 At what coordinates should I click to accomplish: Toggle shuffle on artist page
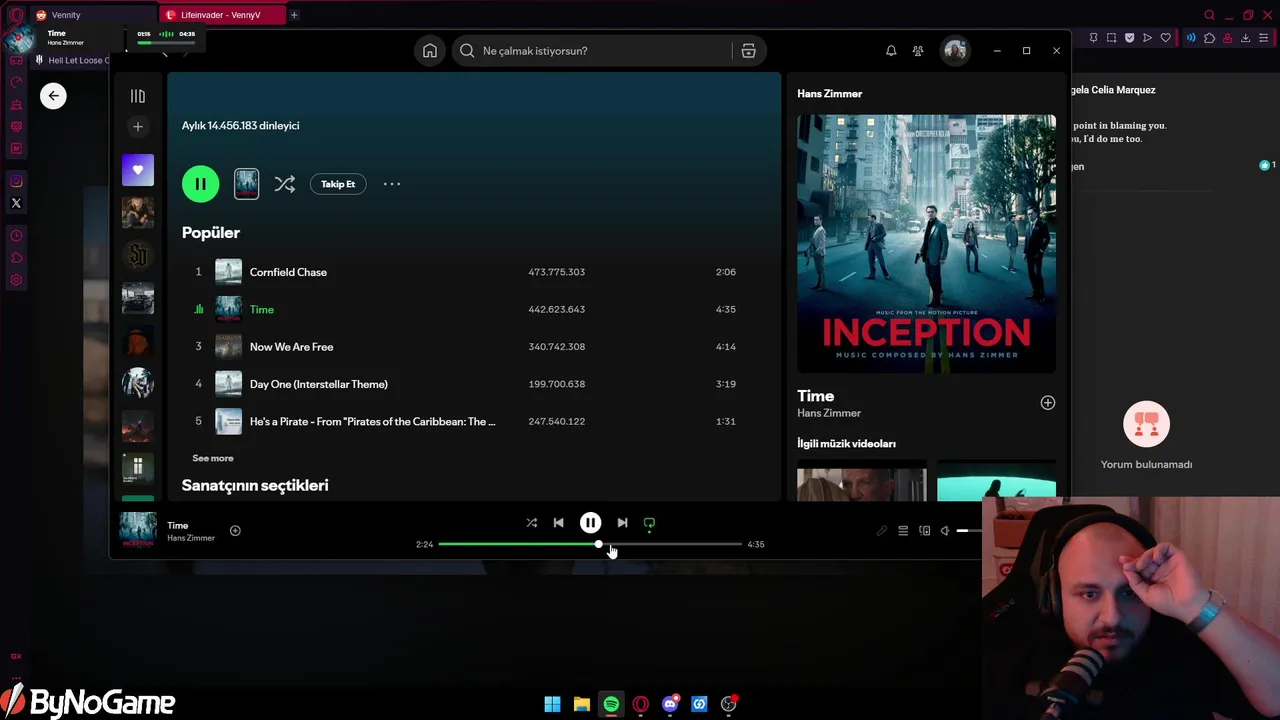[285, 184]
